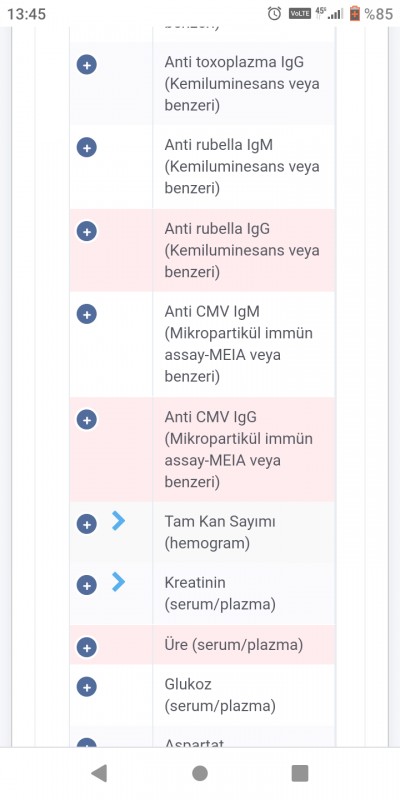The width and height of the screenshot is (400, 800).
Task: Select Anti rubella IgG test name text
Action: coord(242,250)
